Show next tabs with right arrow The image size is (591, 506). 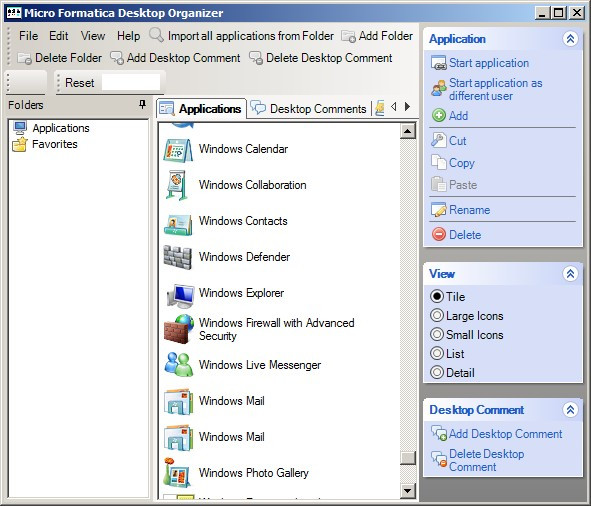(407, 107)
